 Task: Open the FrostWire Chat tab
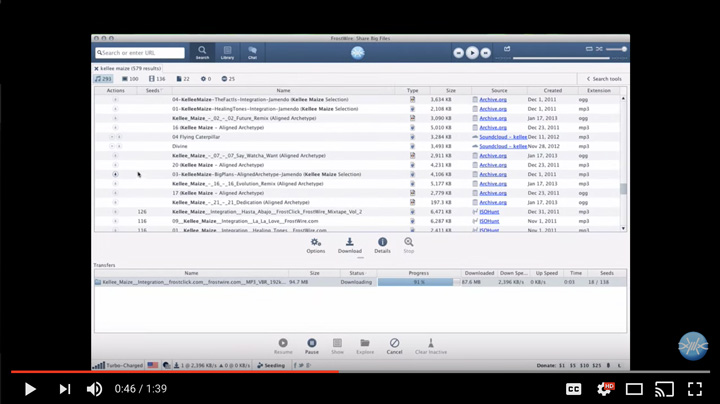(252, 52)
